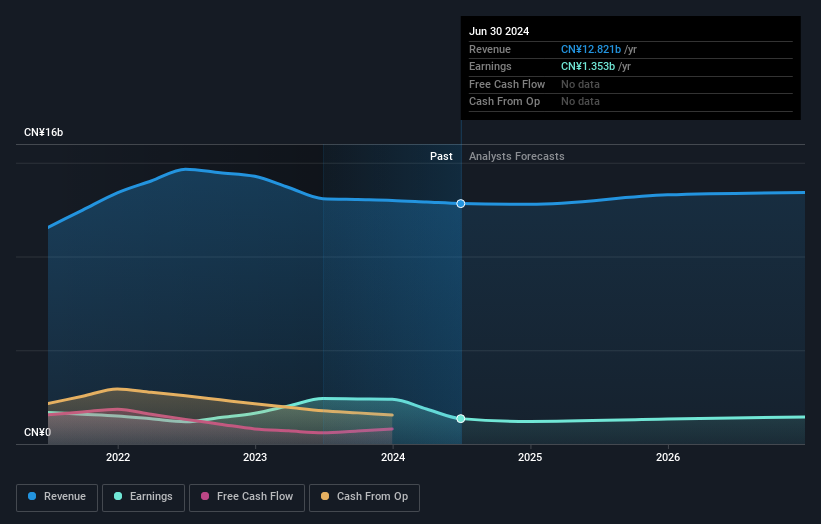
Task: Click the 2026 x-axis label
Action: 668,457
